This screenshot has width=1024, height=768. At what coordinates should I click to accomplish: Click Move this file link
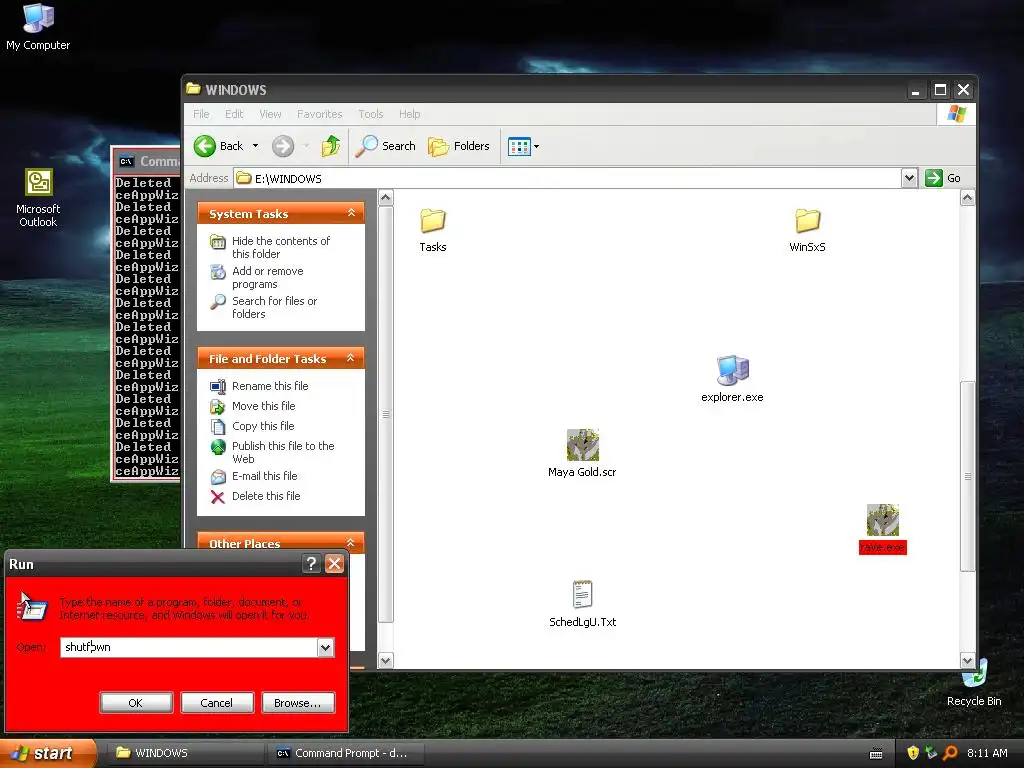(x=263, y=406)
